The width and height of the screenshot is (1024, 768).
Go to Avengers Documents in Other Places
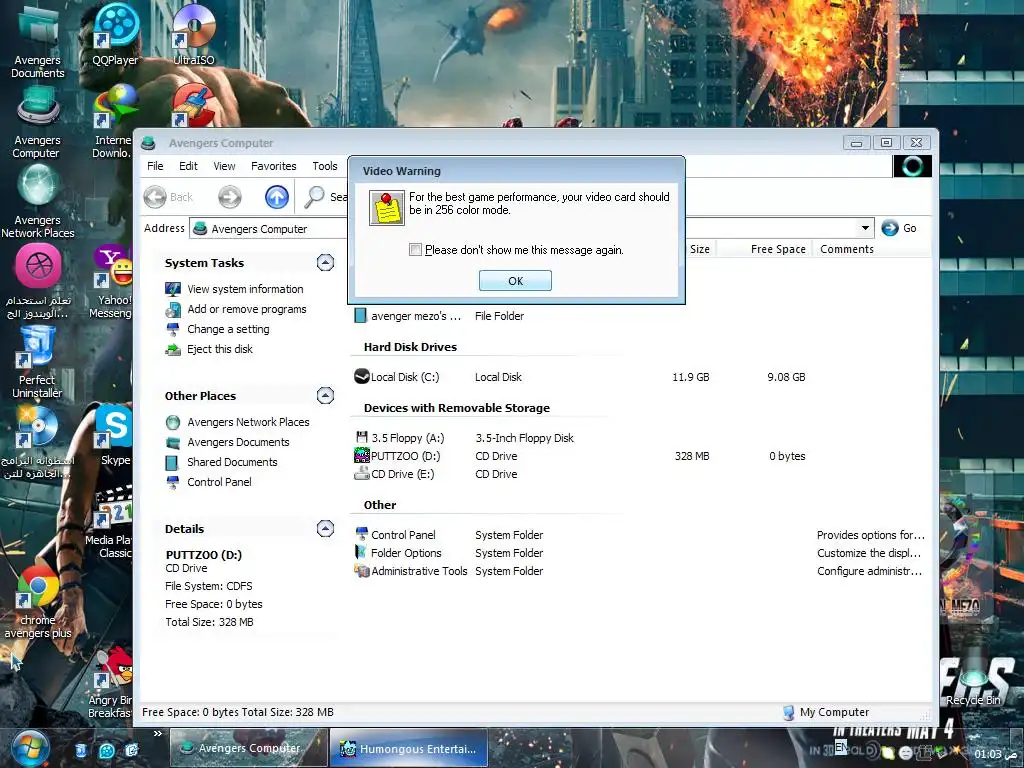(238, 442)
